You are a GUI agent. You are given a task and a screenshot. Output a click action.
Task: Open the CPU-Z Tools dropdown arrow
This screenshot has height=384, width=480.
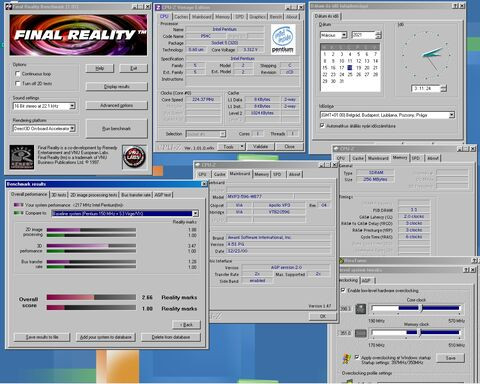click(242, 146)
